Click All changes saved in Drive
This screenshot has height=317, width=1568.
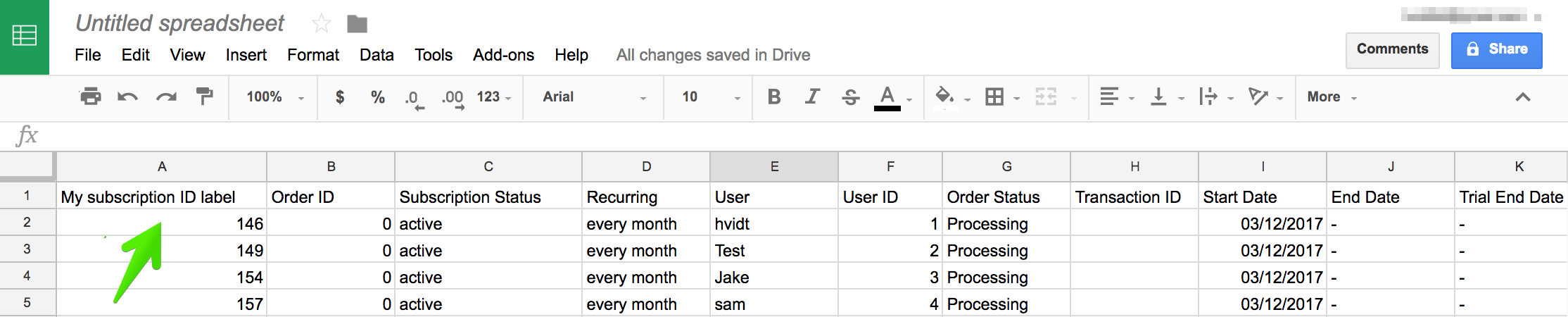(713, 55)
